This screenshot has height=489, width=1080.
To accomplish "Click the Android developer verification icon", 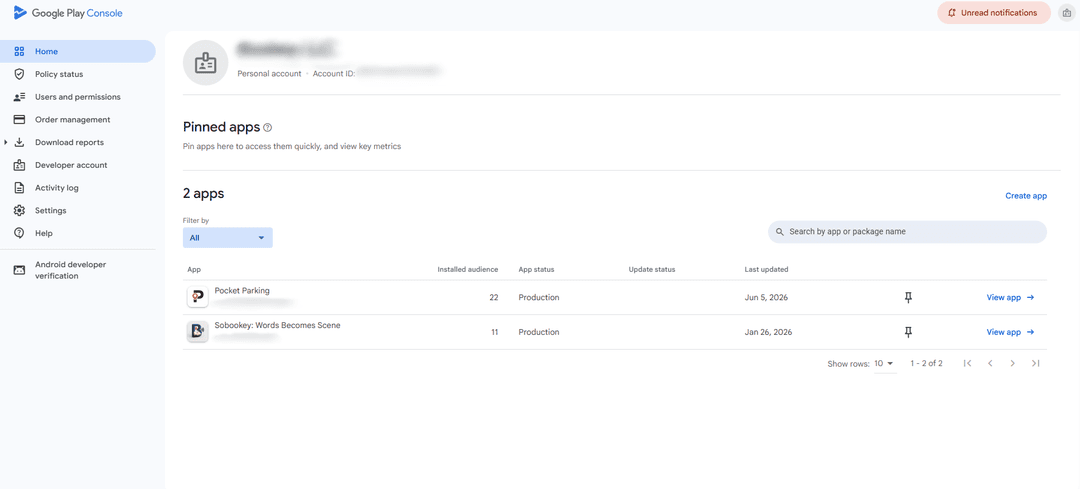I will (19, 270).
